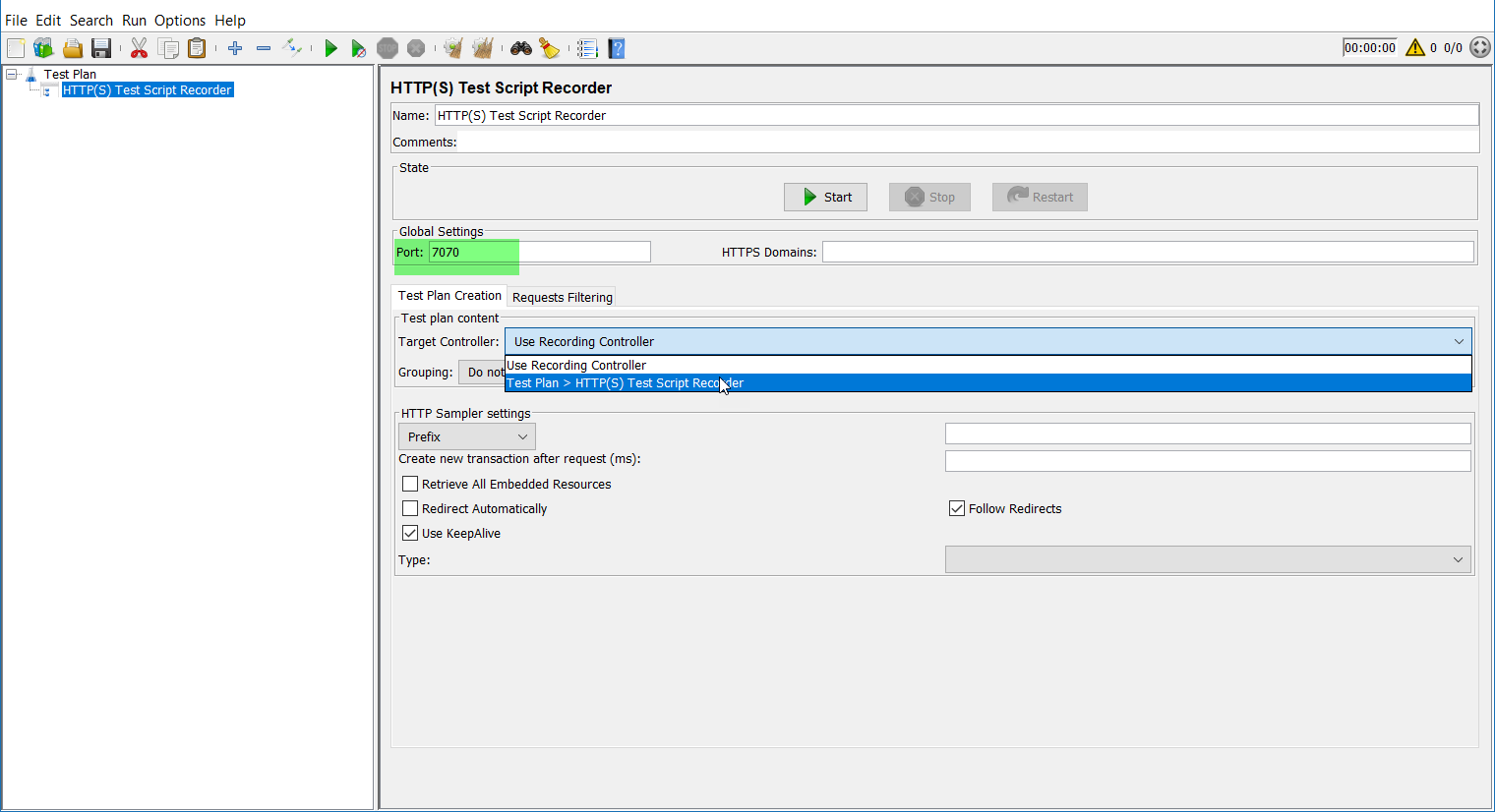Uncheck the Use KeepAlive checkbox
This screenshot has width=1495, height=812.
point(410,533)
